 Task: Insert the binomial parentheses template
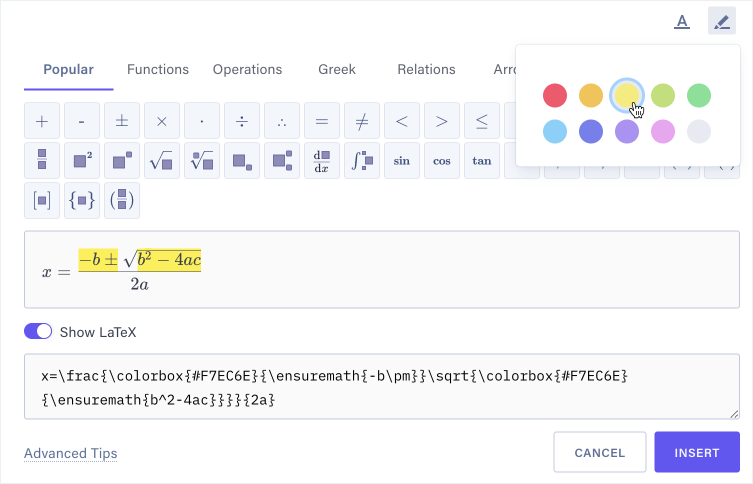(122, 200)
